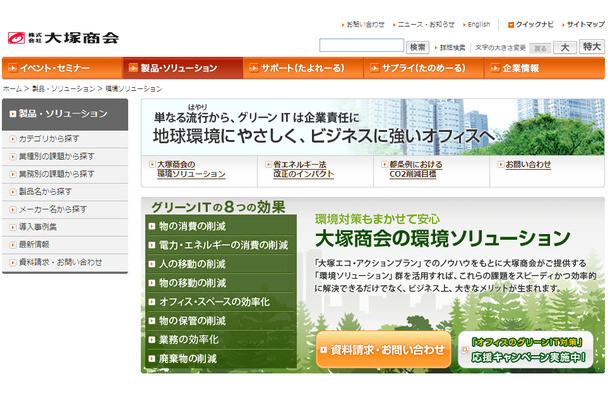This screenshot has height=400, width=610.
Task: Set text size to 大
Action: click(565, 47)
